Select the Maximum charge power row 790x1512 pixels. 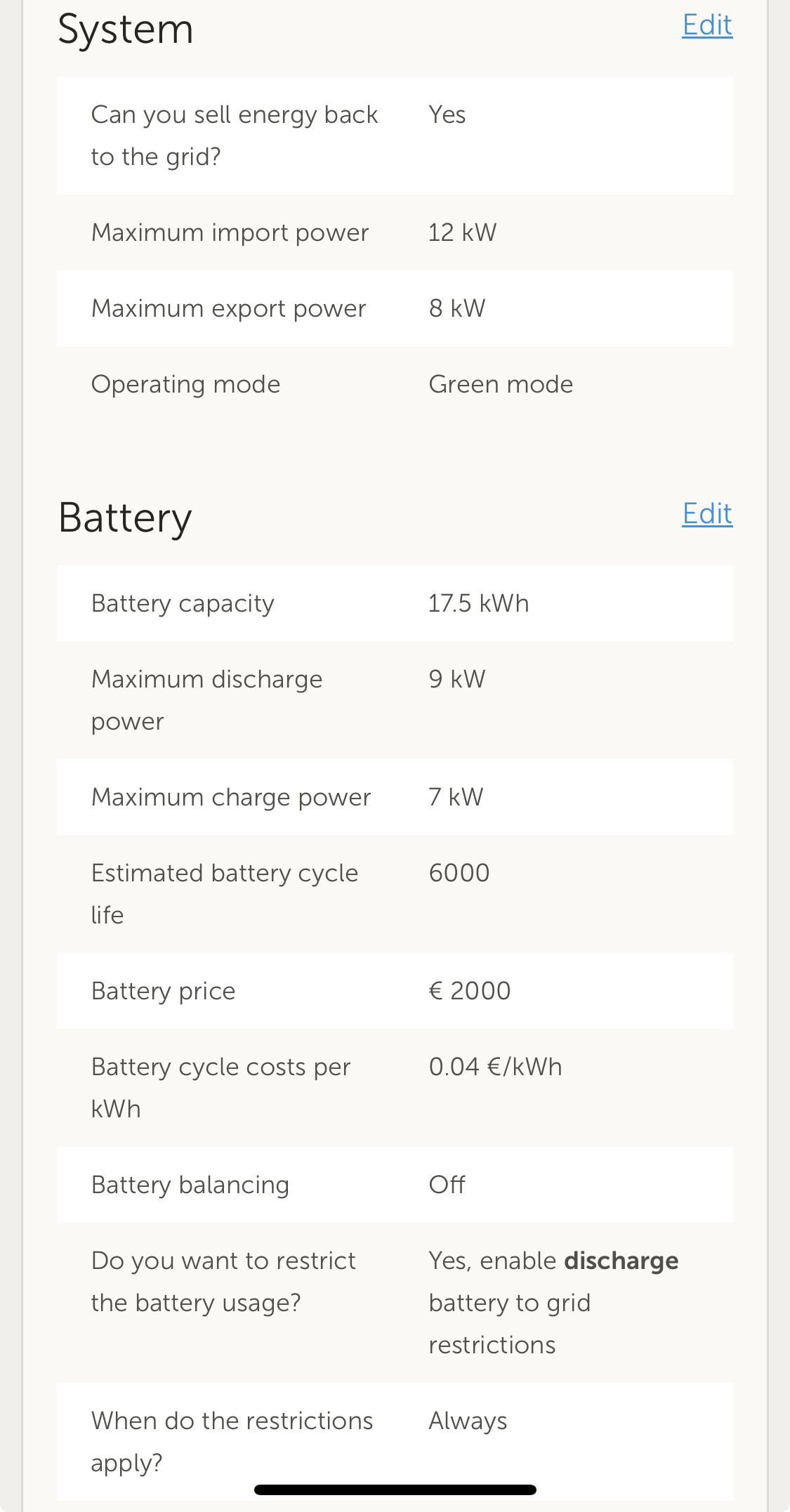395,797
